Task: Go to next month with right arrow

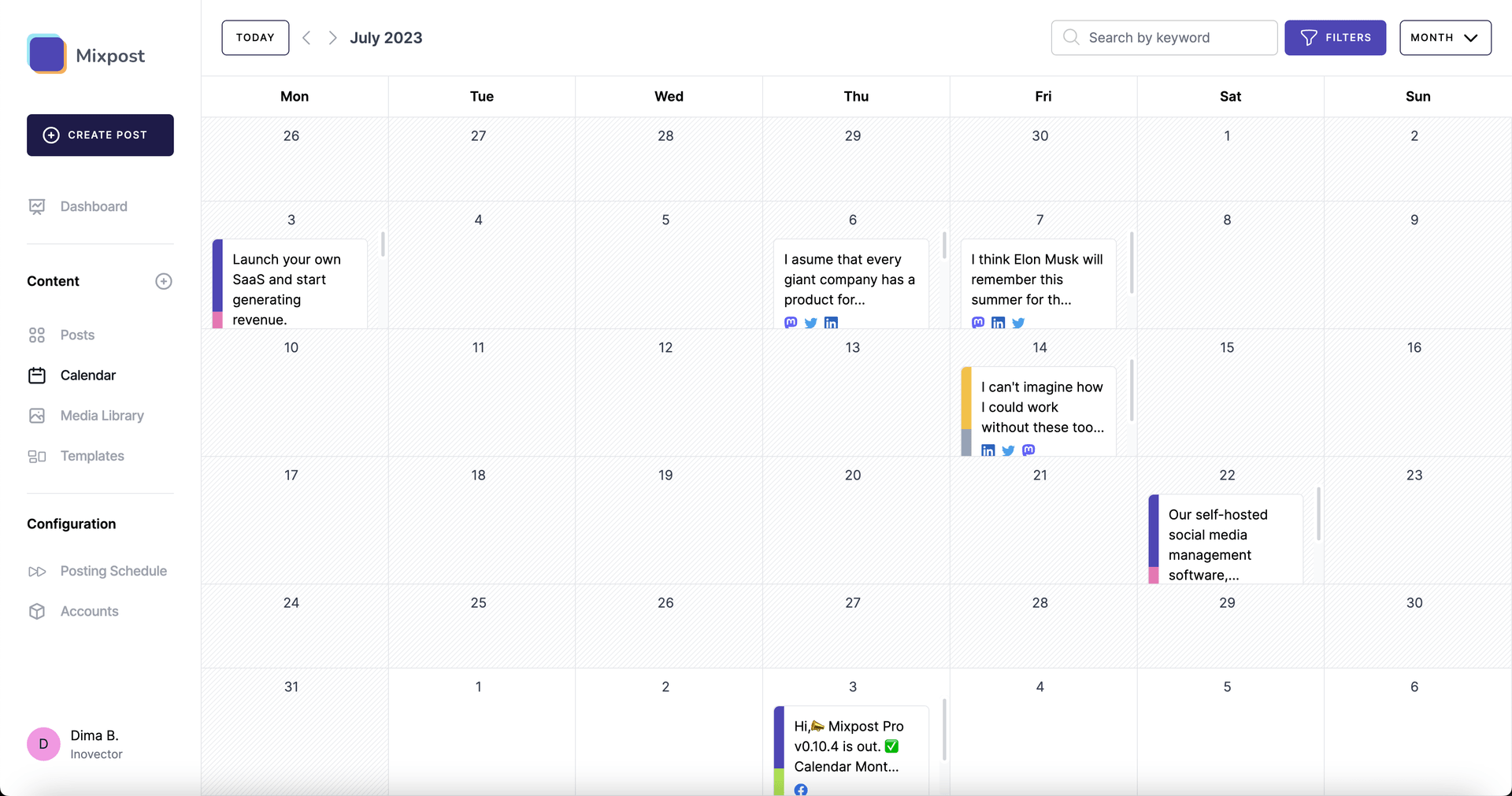Action: 332,38
